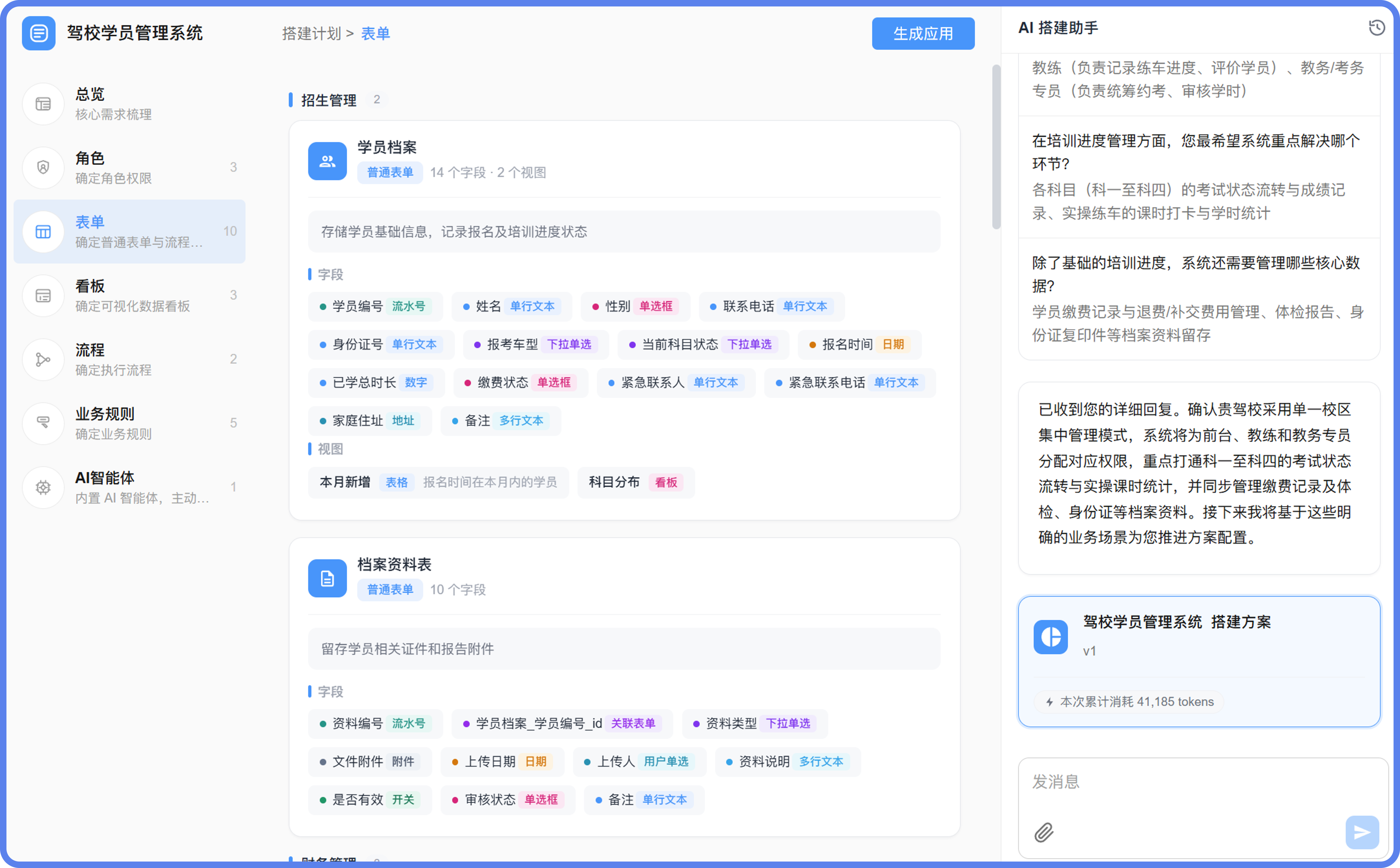Screen dimensions: 1400x868
Task: Select the 表单 table icon in sidebar
Action: click(43, 232)
